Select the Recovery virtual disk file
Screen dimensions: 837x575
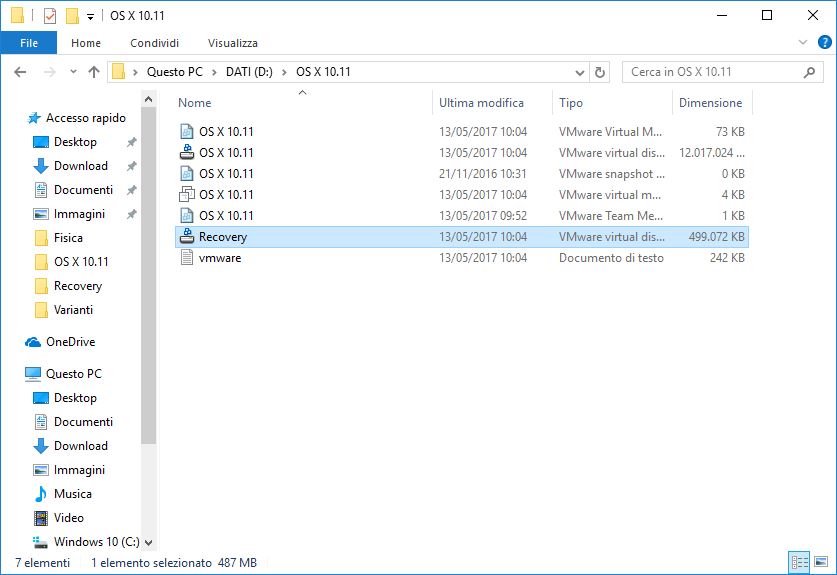point(462,237)
